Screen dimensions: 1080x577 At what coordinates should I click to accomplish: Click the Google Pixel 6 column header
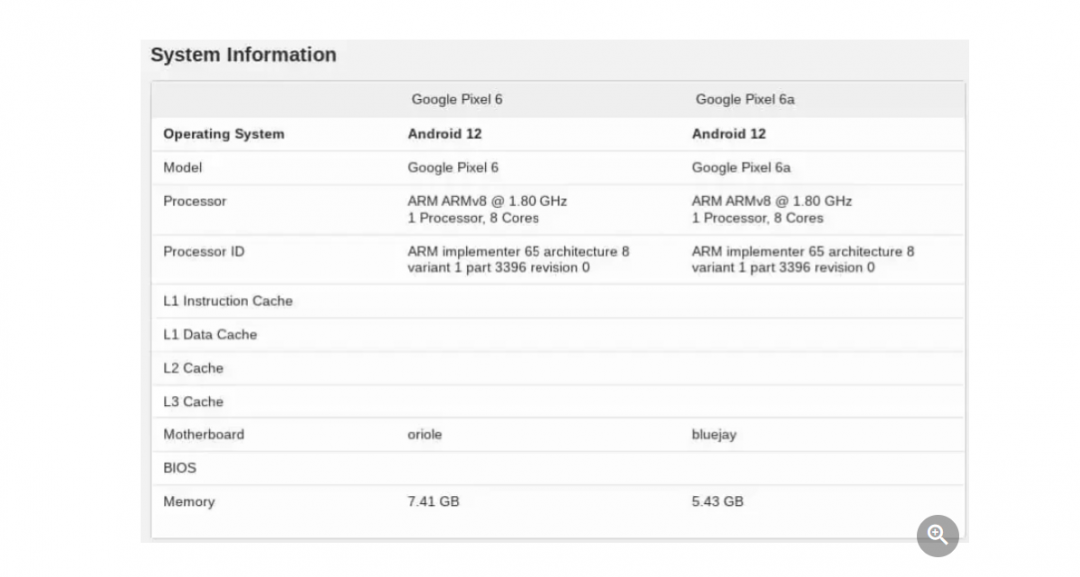pyautogui.click(x=457, y=99)
